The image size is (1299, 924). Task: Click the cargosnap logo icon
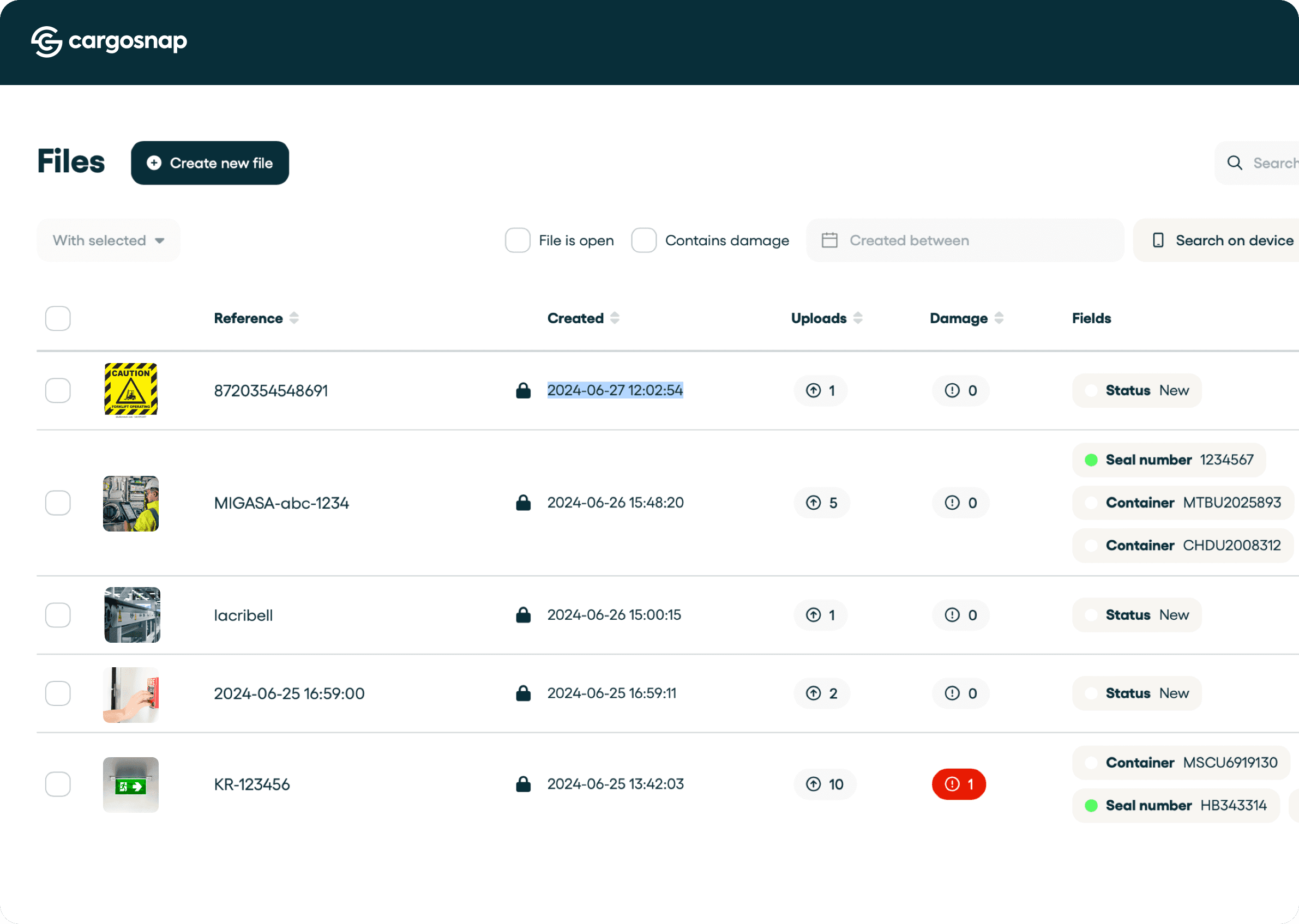pyautogui.click(x=47, y=41)
